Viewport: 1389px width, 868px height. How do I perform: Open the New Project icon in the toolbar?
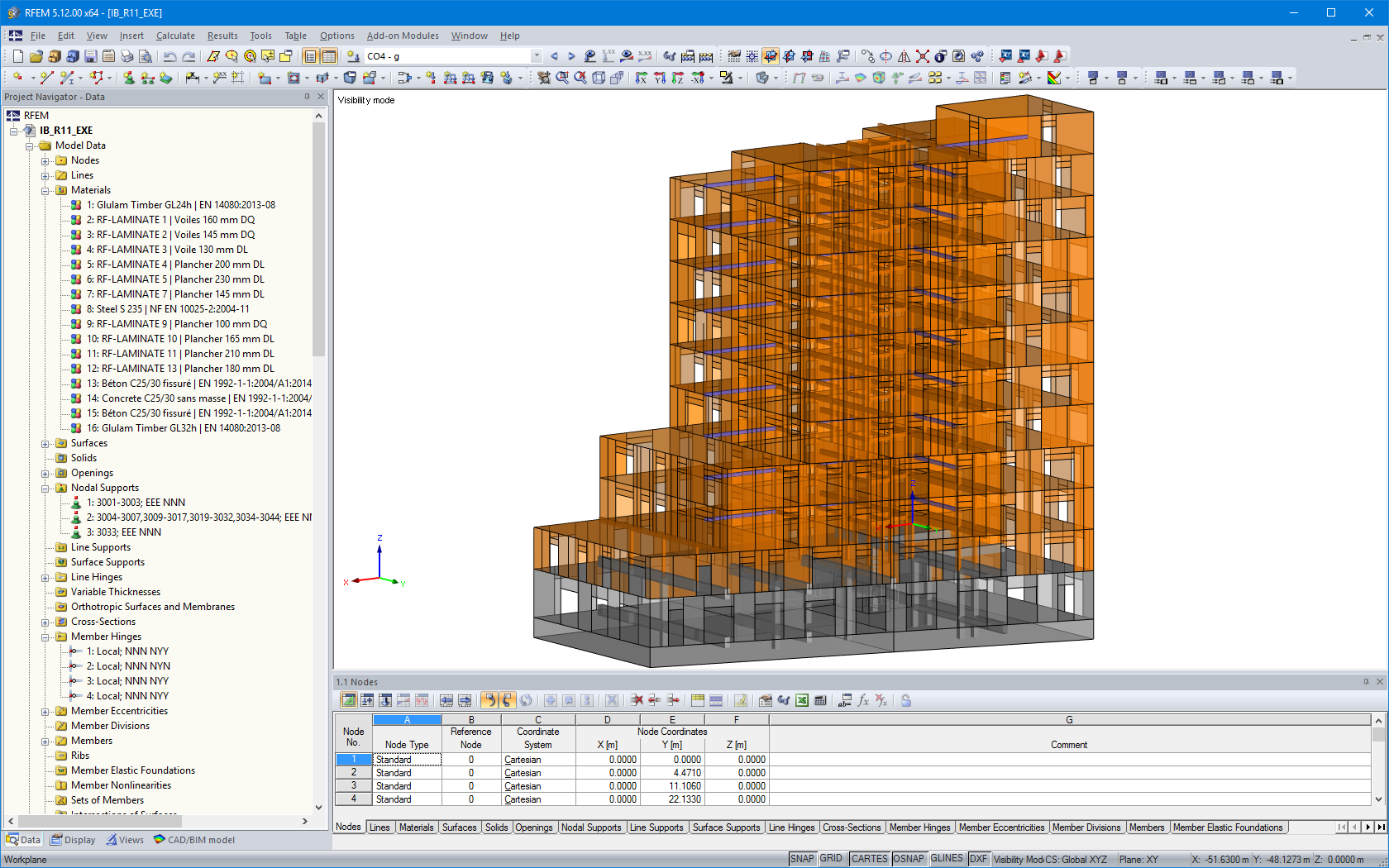[x=17, y=56]
